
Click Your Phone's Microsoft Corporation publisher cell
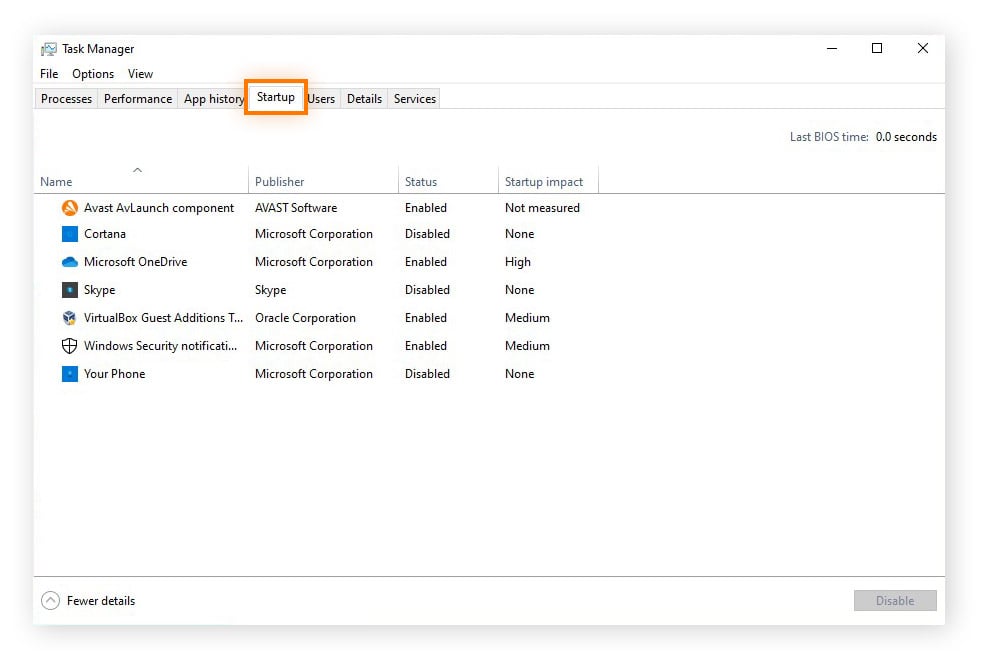point(313,374)
